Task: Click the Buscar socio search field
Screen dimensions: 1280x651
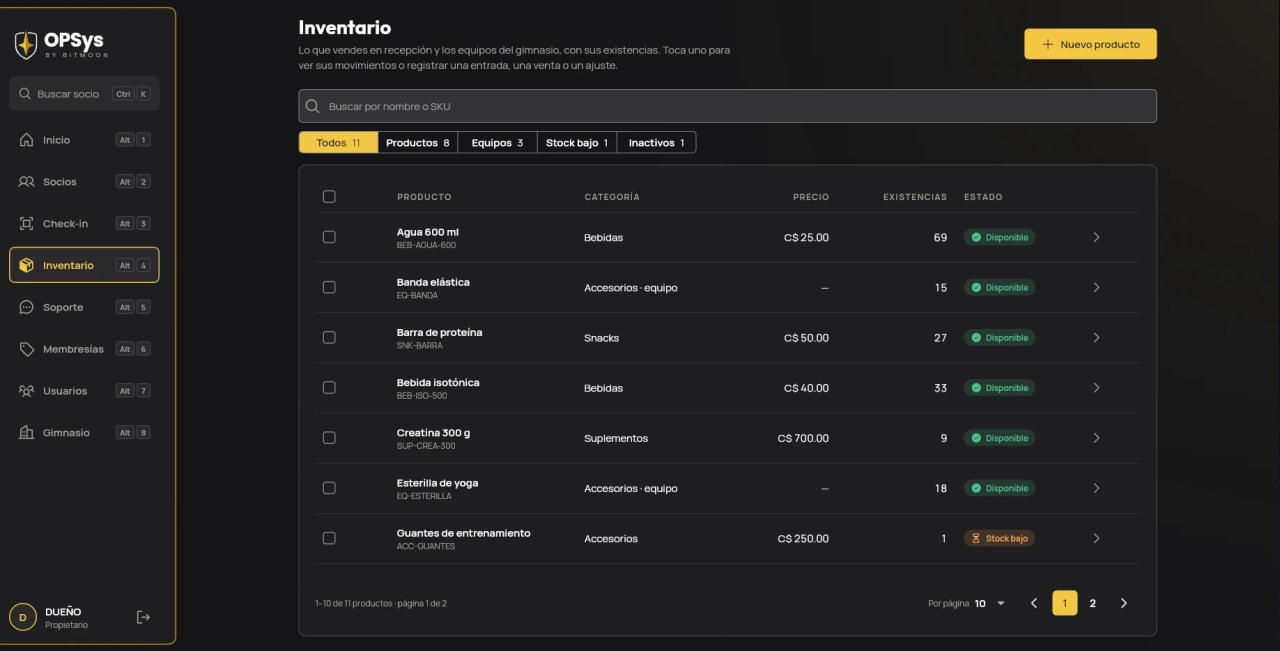Action: 84,94
